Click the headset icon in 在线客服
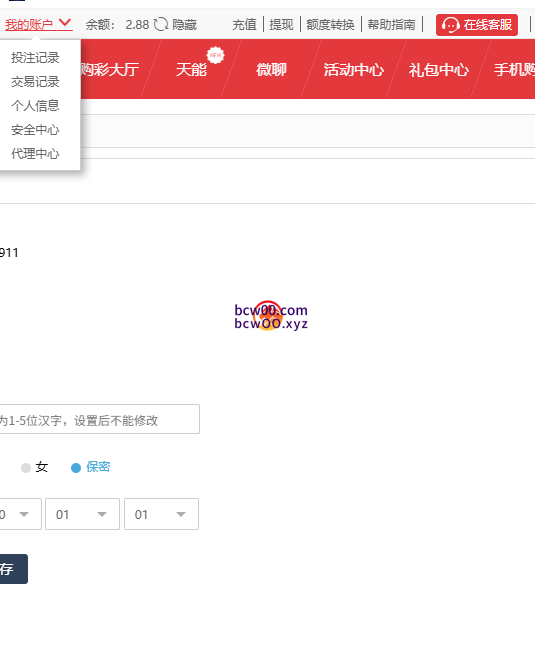Image resolution: width=535 pixels, height=651 pixels. [x=450, y=25]
